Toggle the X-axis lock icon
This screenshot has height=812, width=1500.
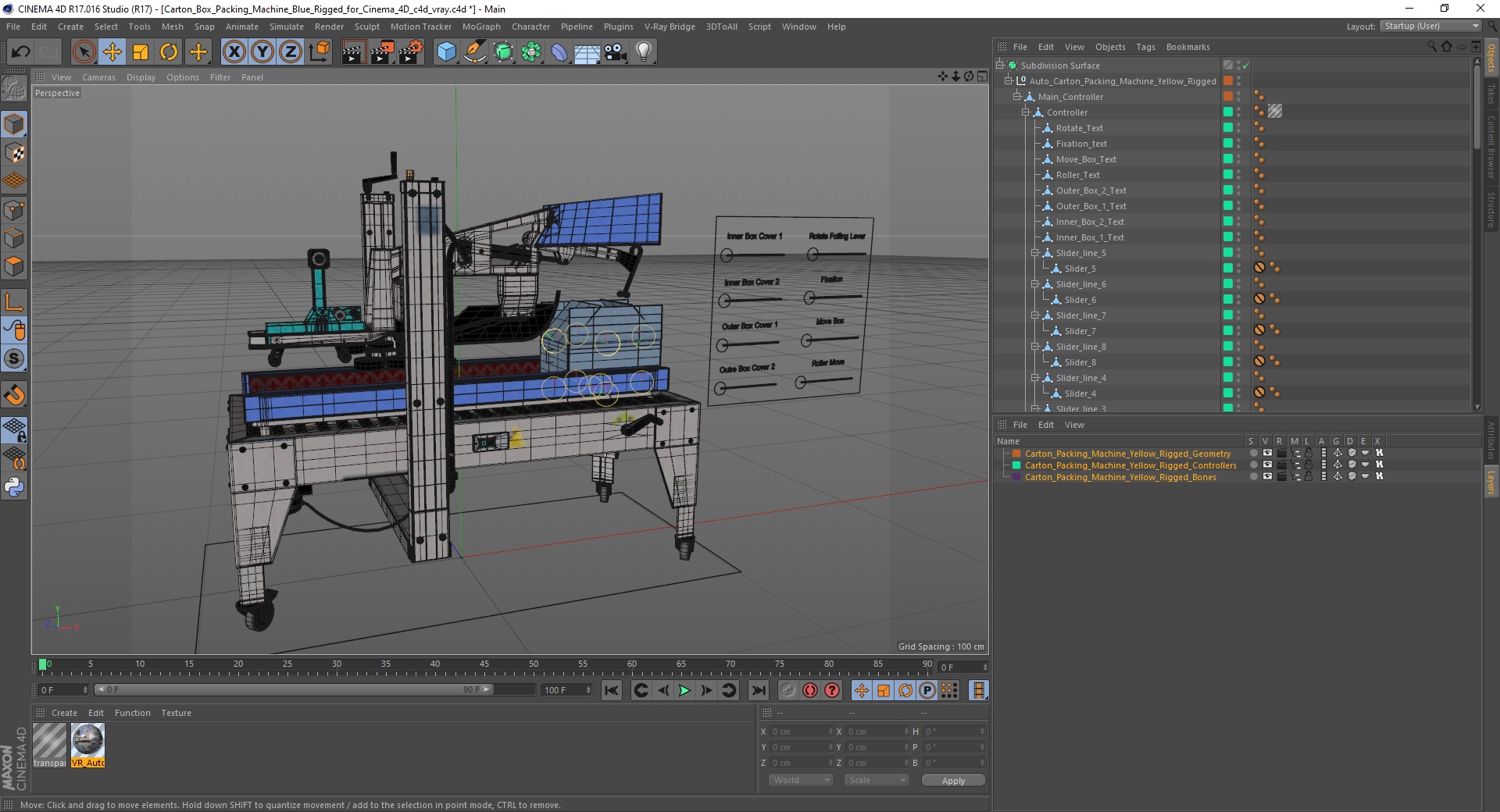point(234,52)
